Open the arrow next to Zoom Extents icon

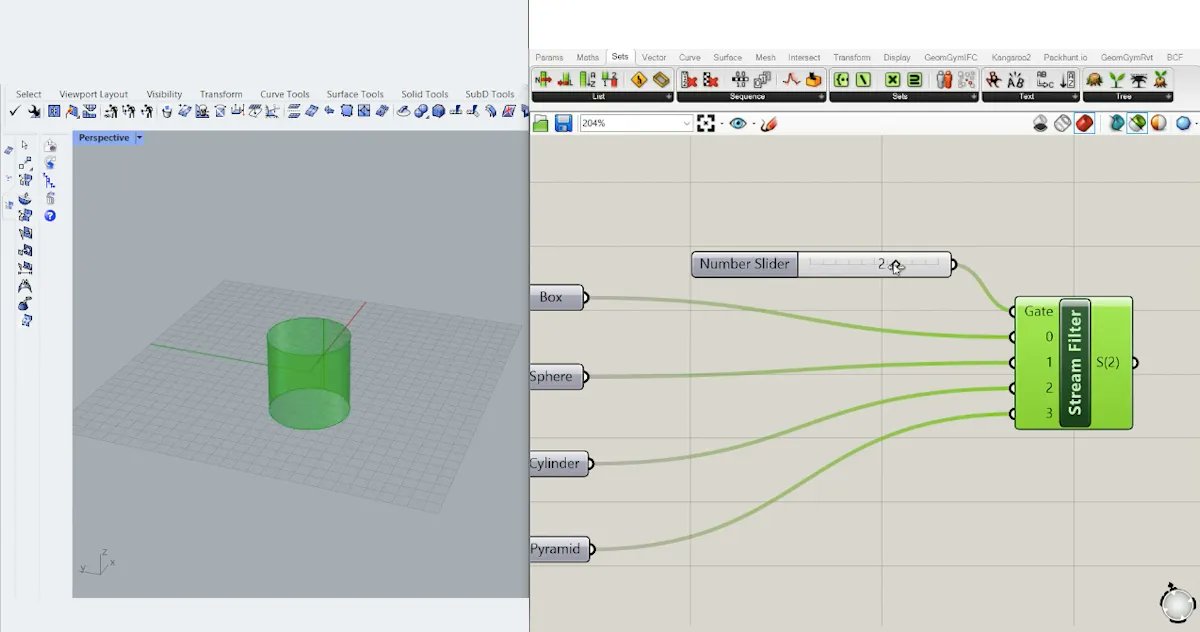click(721, 123)
